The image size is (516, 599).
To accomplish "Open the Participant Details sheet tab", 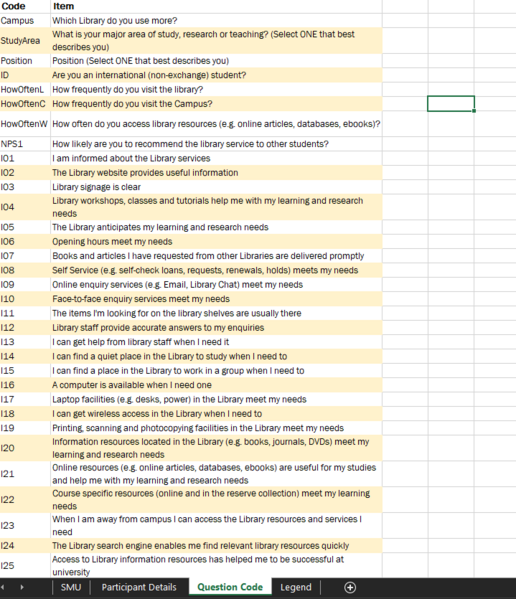I will (x=139, y=587).
